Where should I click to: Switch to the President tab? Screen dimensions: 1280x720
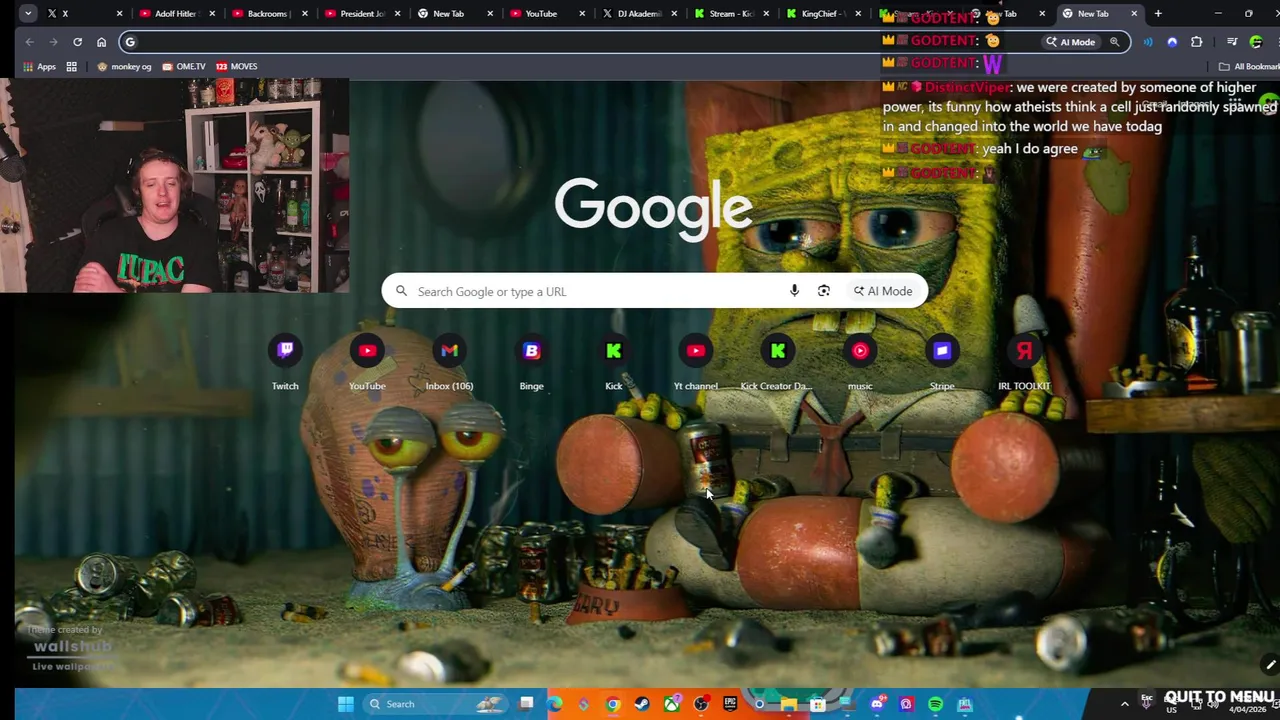362,13
